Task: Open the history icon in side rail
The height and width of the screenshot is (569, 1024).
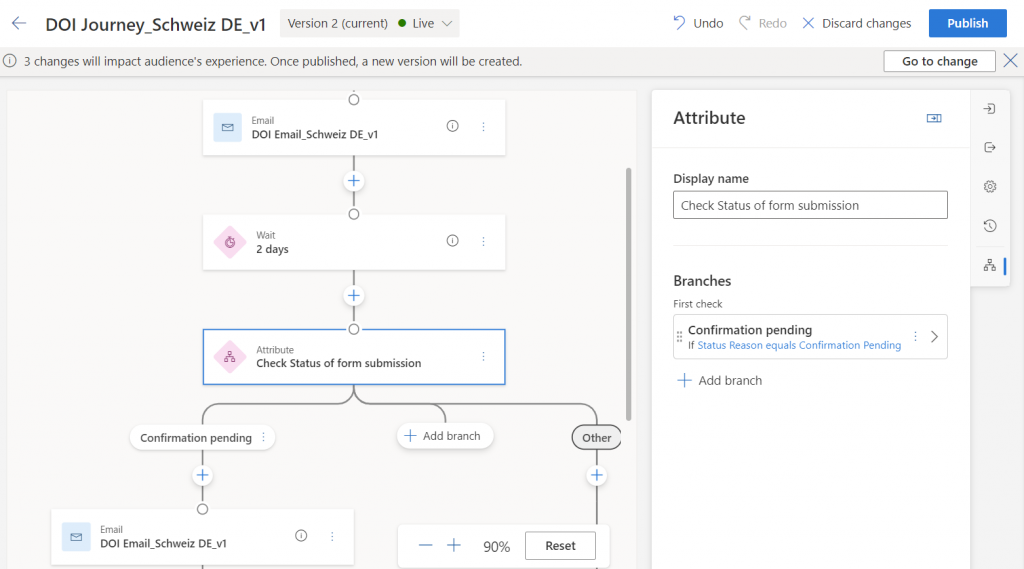Action: (x=989, y=226)
